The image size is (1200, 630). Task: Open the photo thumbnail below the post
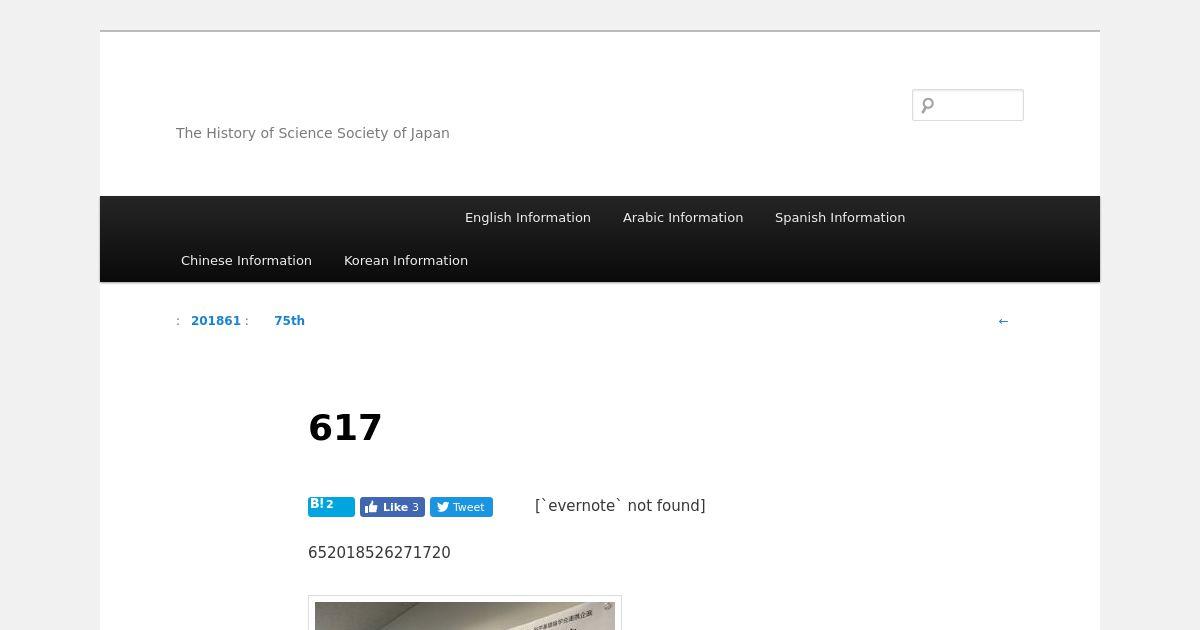pos(465,613)
